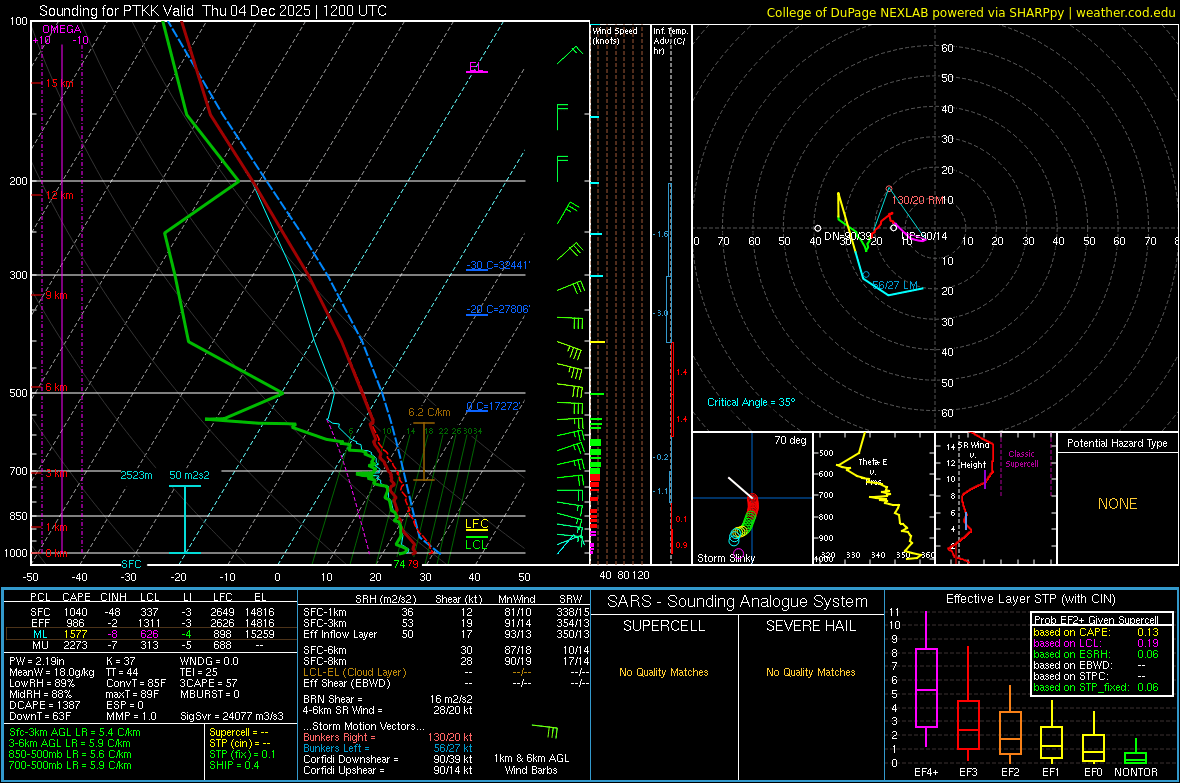Screen dimensions: 1180x783
Task: Click the 'LCL-EL (Cloud Layer)' row
Action: 445,672
